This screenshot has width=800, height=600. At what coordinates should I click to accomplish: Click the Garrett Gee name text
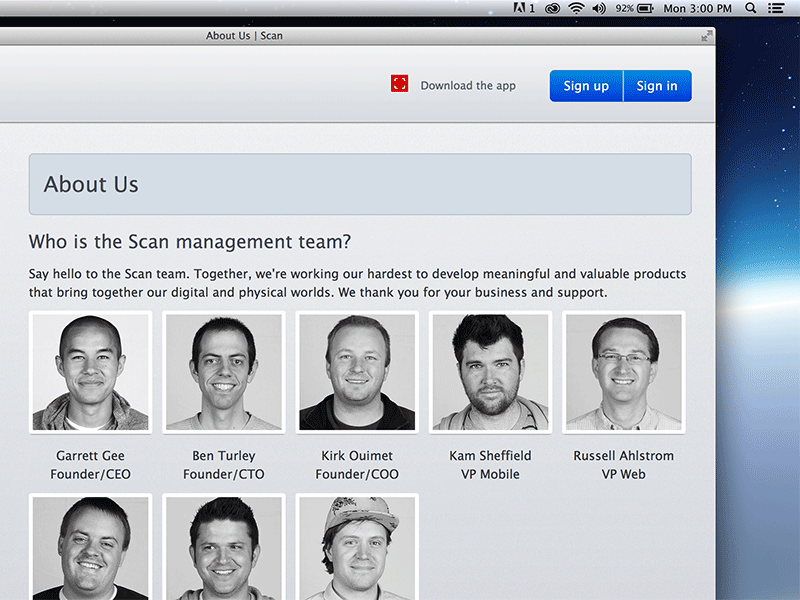[90, 456]
